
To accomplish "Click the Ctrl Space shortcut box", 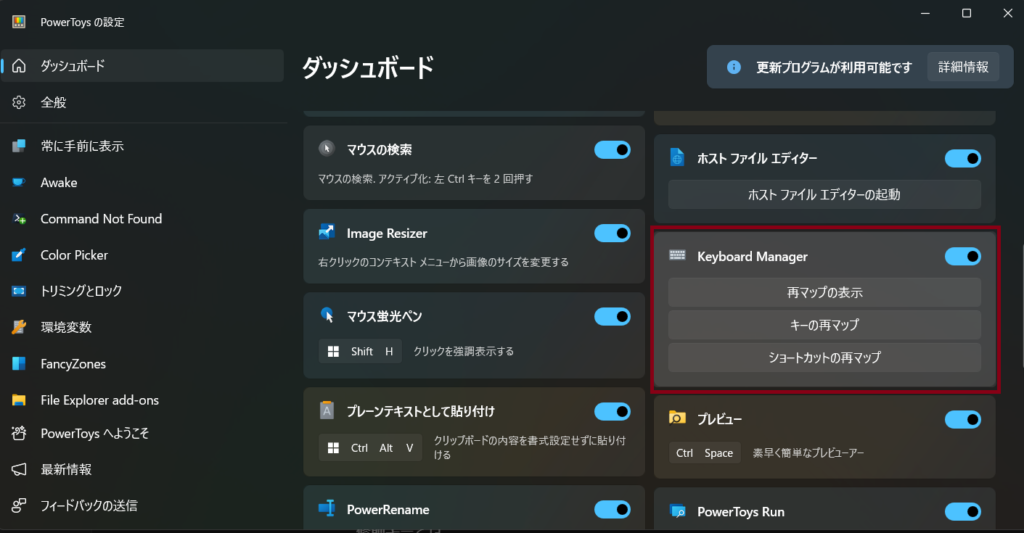I will click(704, 453).
